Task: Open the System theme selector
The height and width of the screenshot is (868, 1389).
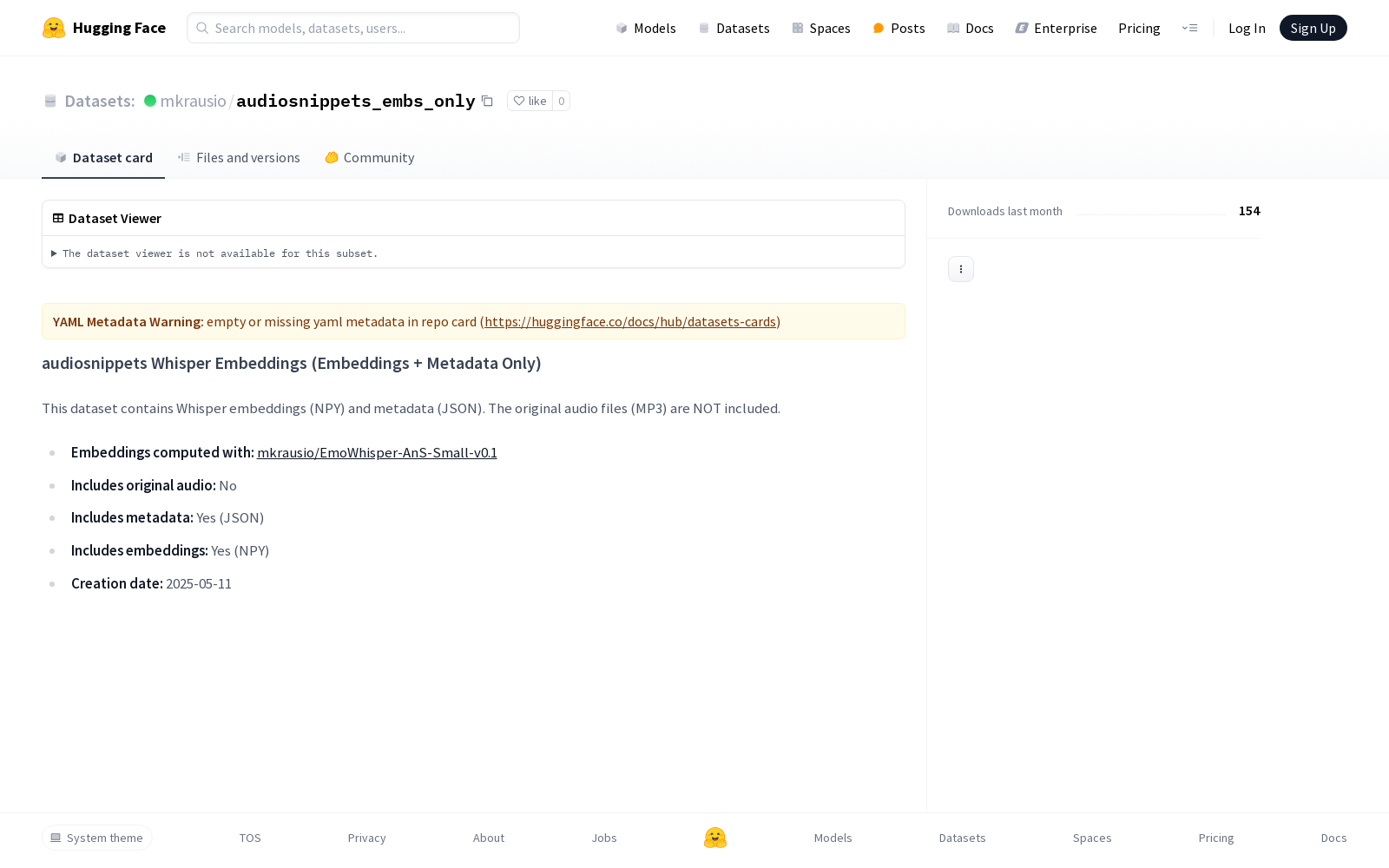Action: 97,838
